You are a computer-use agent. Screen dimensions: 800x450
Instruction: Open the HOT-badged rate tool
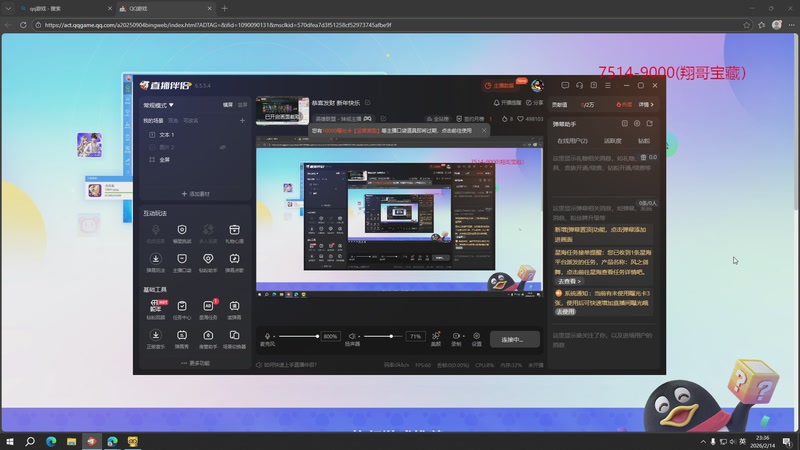point(156,310)
